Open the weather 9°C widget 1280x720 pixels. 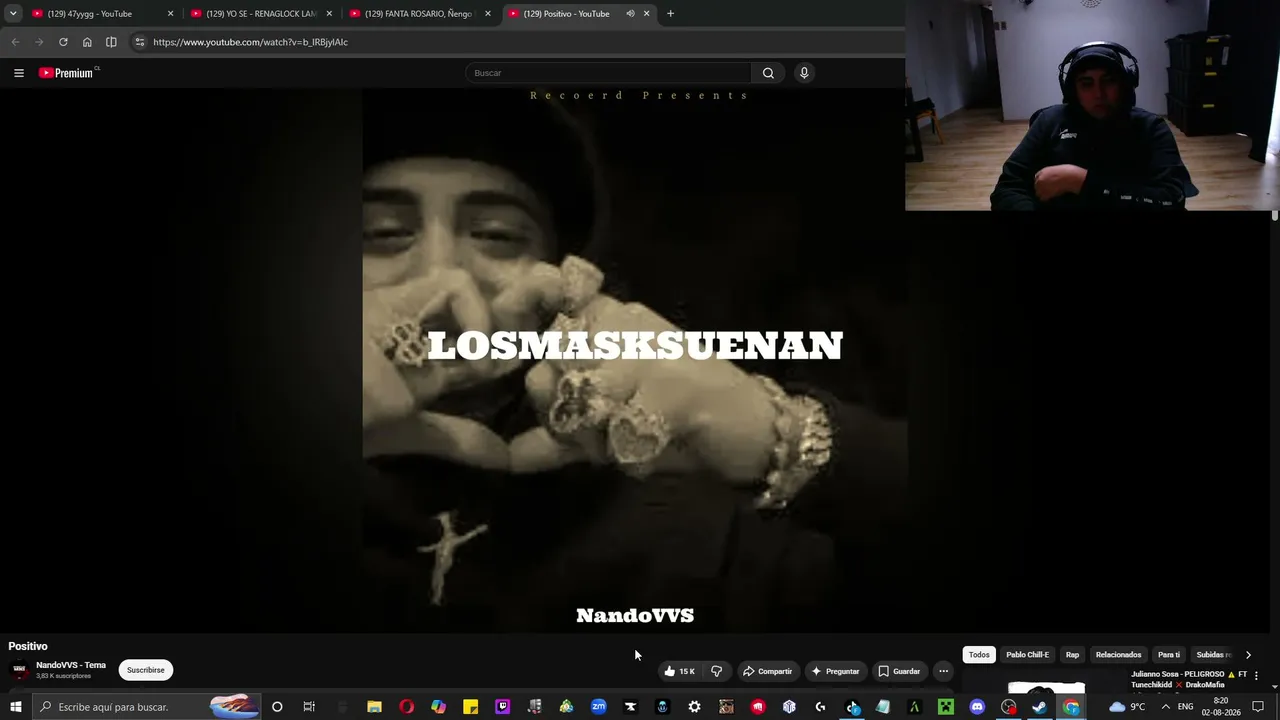coord(1127,707)
